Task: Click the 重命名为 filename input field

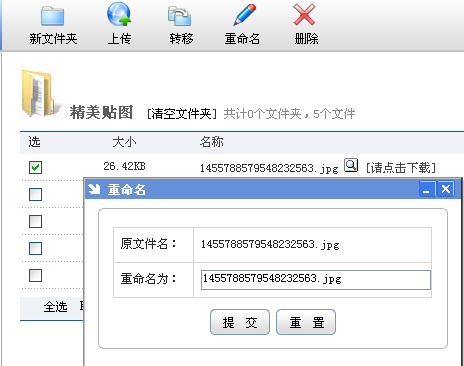Action: point(316,280)
